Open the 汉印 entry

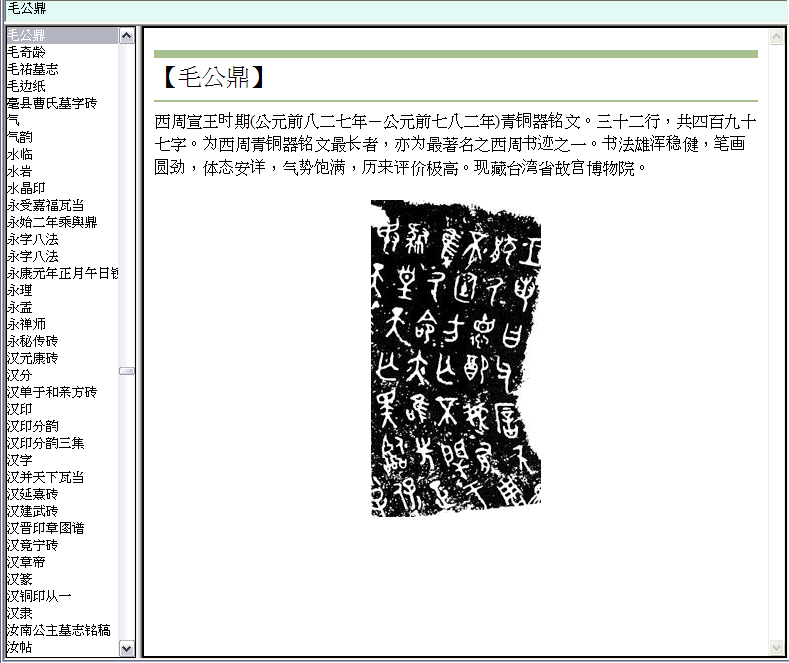coord(20,409)
